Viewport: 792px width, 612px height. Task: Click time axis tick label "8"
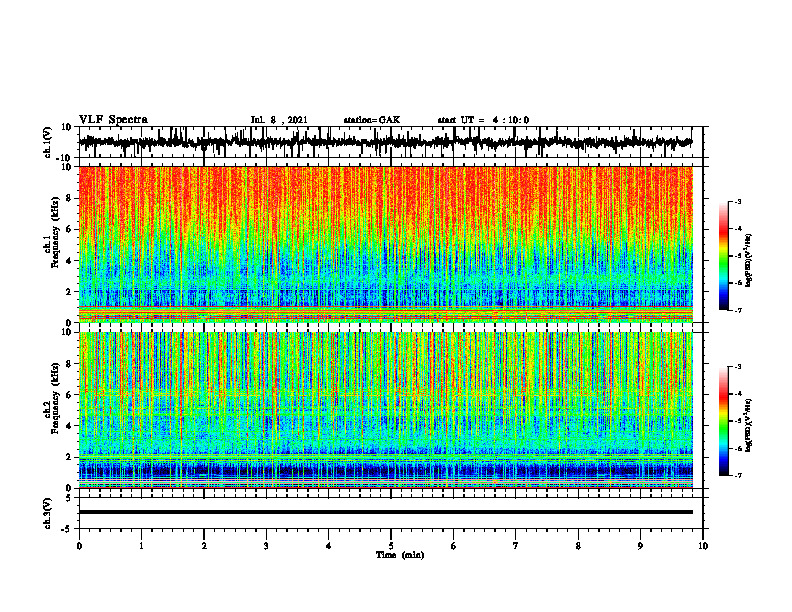(578, 546)
